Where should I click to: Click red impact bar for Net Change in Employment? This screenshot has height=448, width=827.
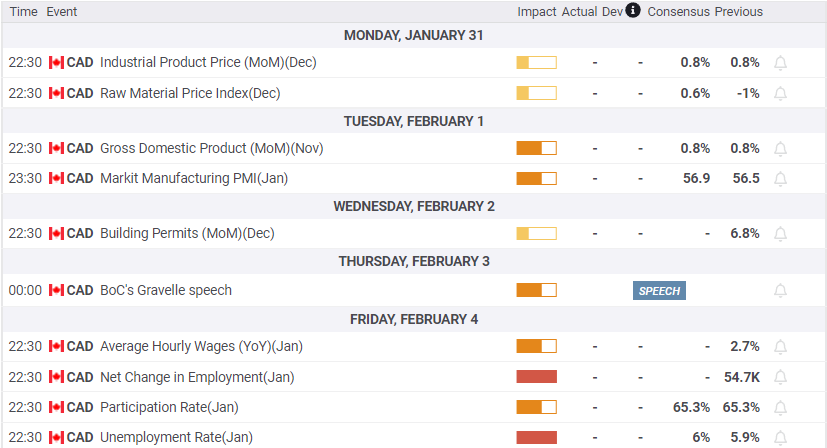(x=536, y=377)
